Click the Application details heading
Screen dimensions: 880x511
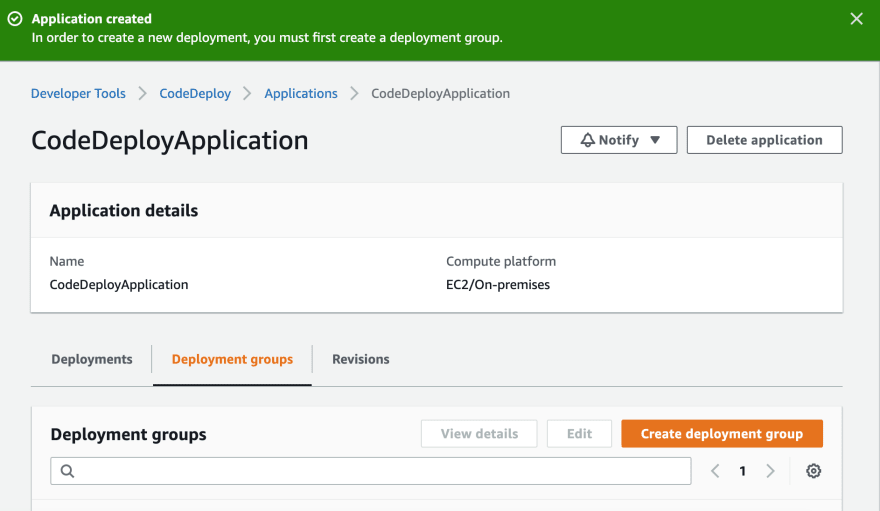click(x=123, y=210)
